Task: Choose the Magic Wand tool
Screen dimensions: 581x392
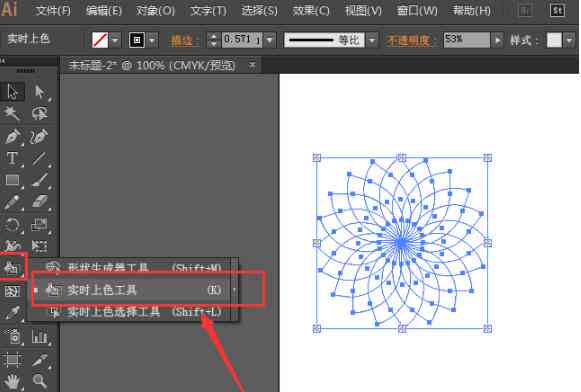Action: (x=12, y=113)
